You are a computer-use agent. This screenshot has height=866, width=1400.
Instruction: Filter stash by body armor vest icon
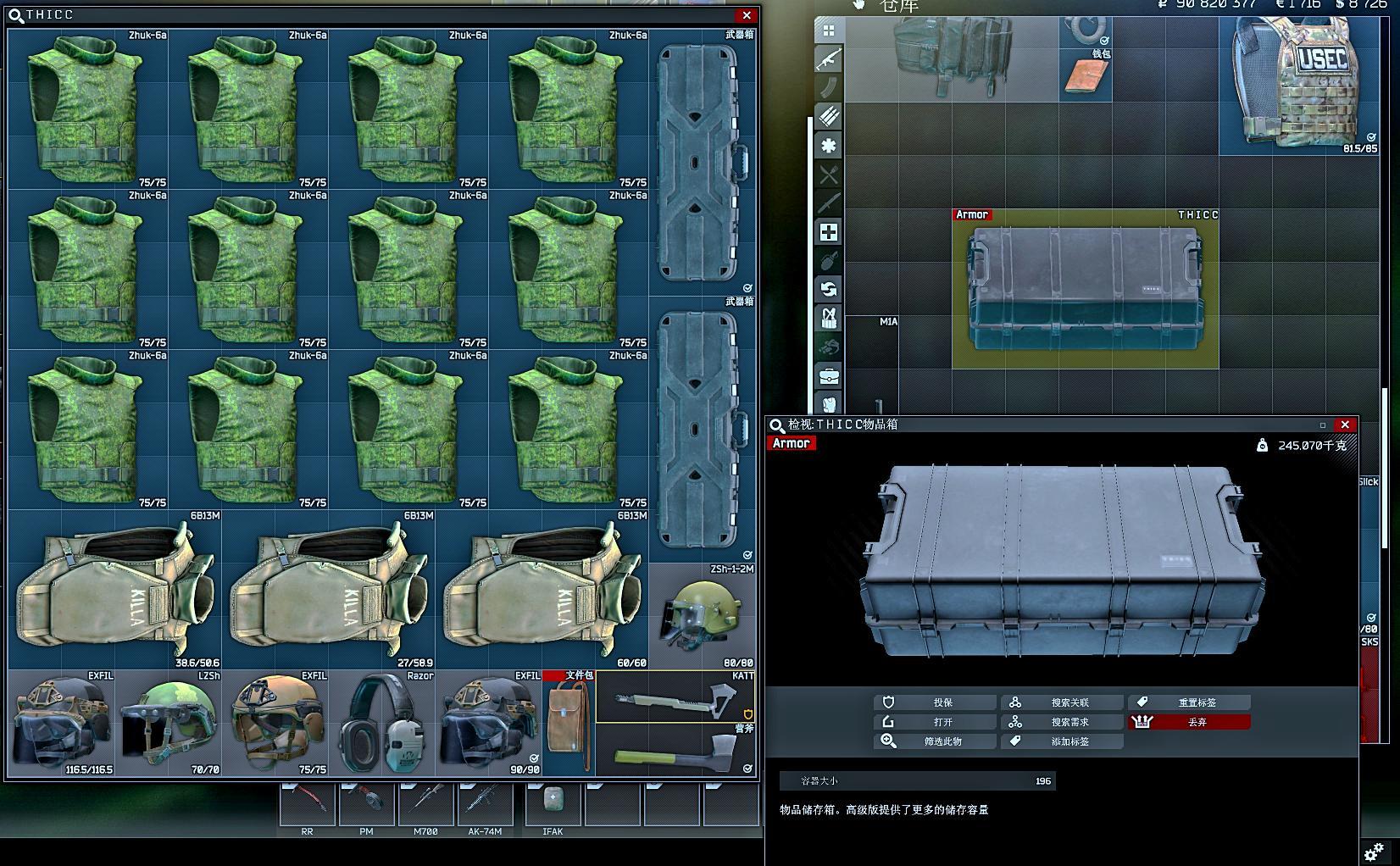click(x=829, y=402)
